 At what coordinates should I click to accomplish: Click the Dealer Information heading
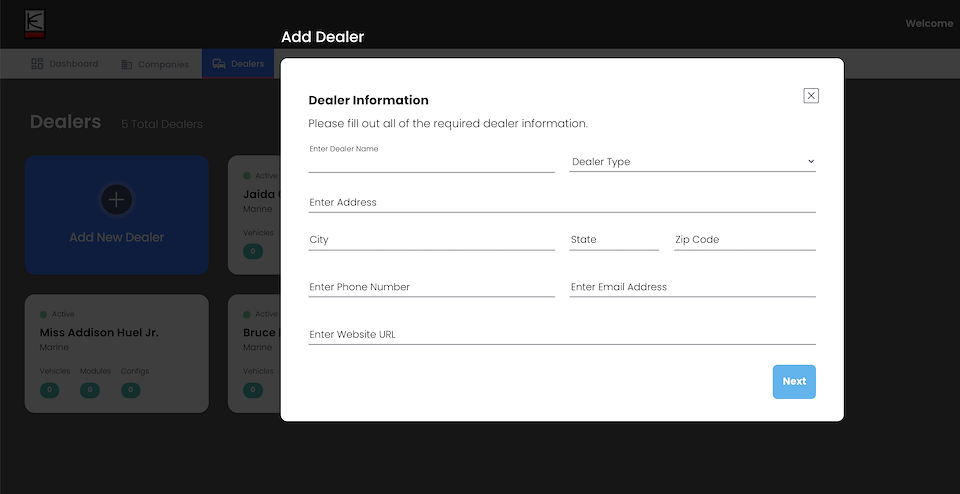click(x=369, y=100)
